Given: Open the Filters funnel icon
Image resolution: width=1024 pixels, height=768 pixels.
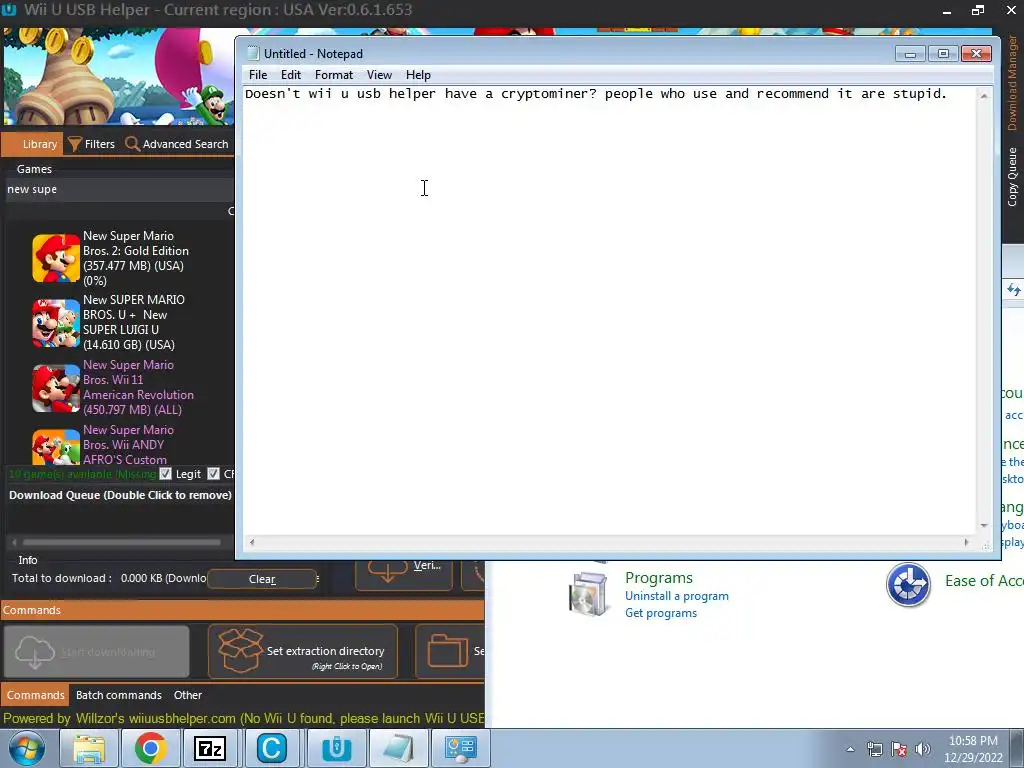Looking at the screenshot, I should point(75,144).
